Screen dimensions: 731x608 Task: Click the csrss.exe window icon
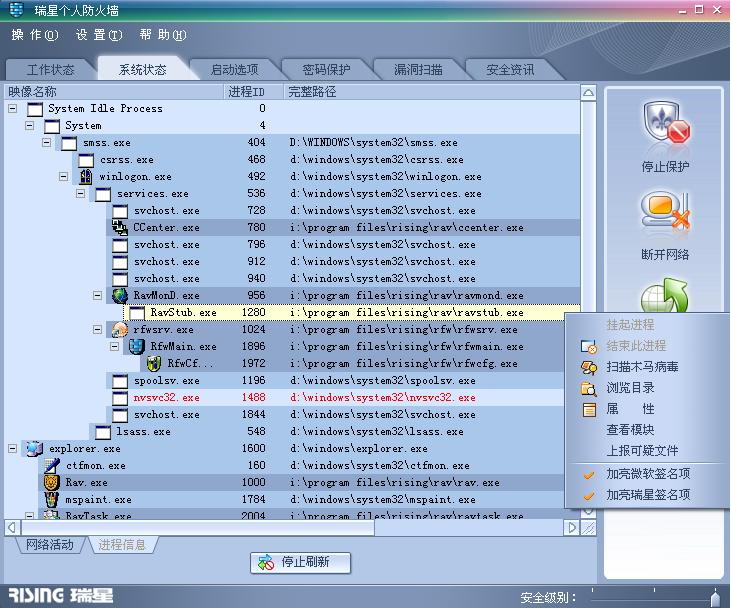click(x=86, y=160)
